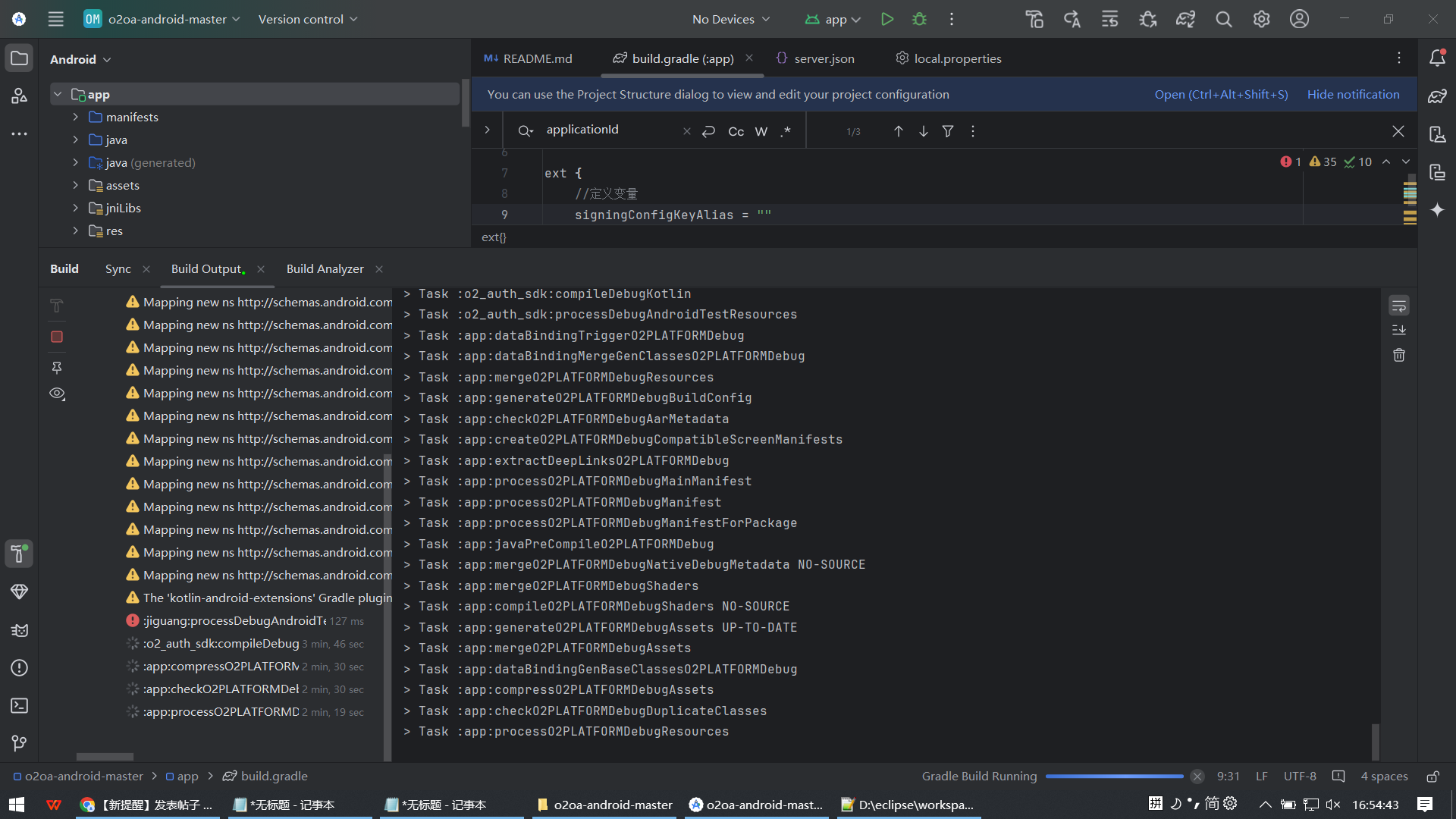Clear build output with trash icon
The image size is (1456, 819).
[1399, 355]
